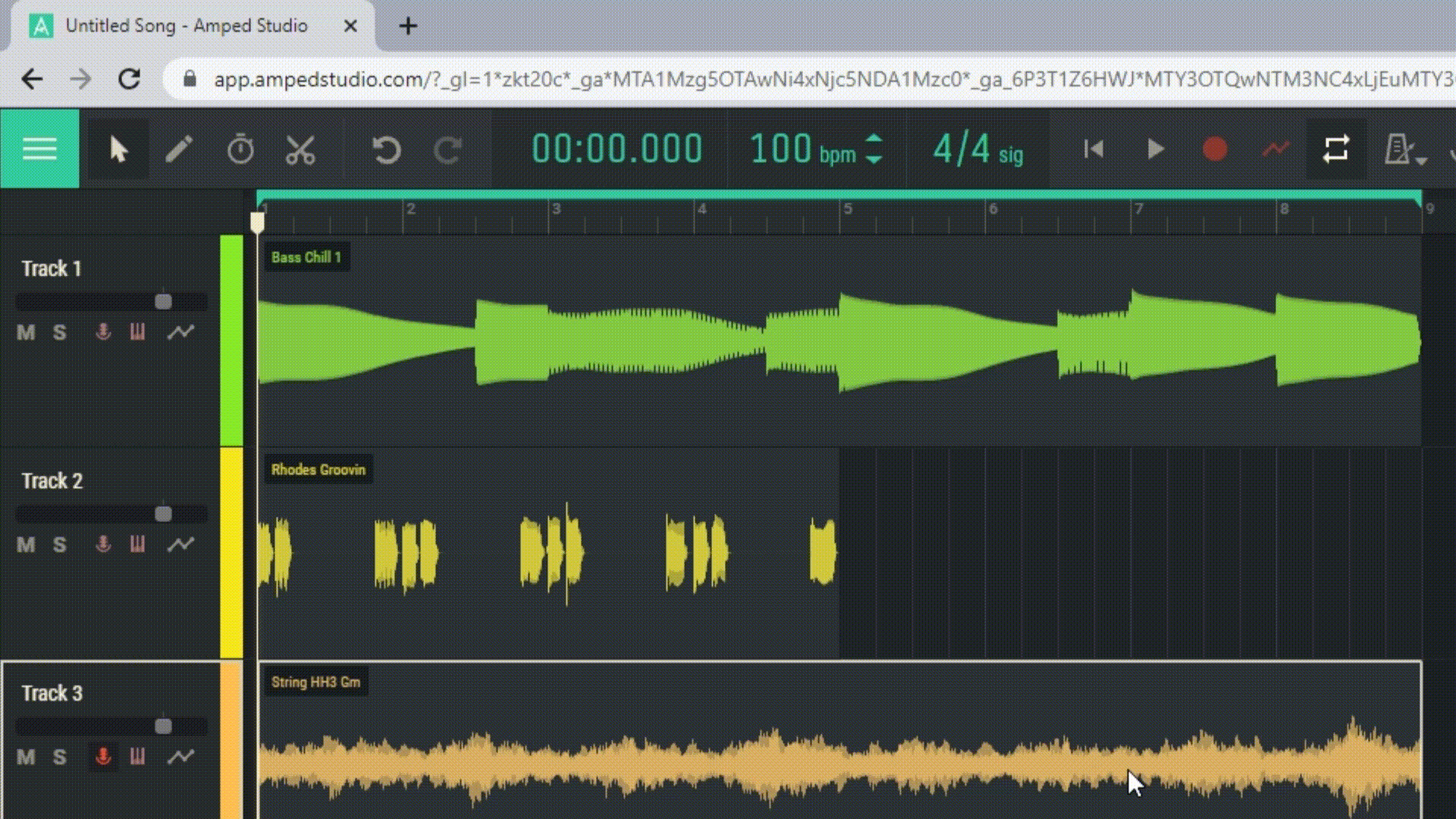The image size is (1456, 819).
Task: Open metronome dropdown arrow
Action: click(x=1422, y=160)
